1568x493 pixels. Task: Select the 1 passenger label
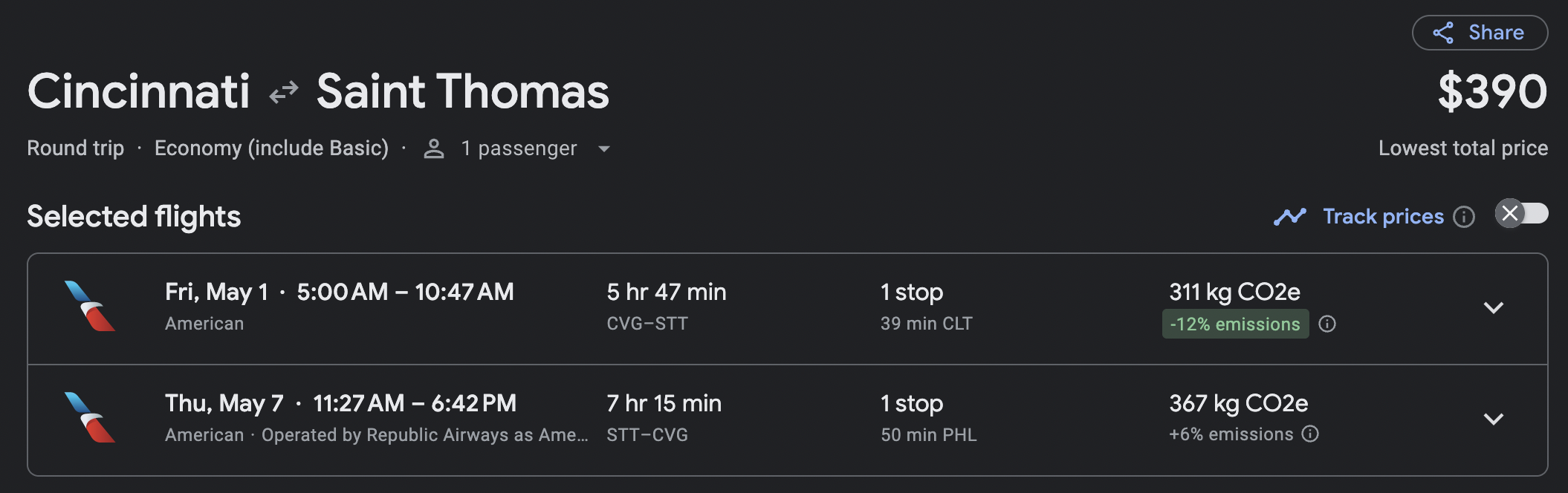coord(519,148)
